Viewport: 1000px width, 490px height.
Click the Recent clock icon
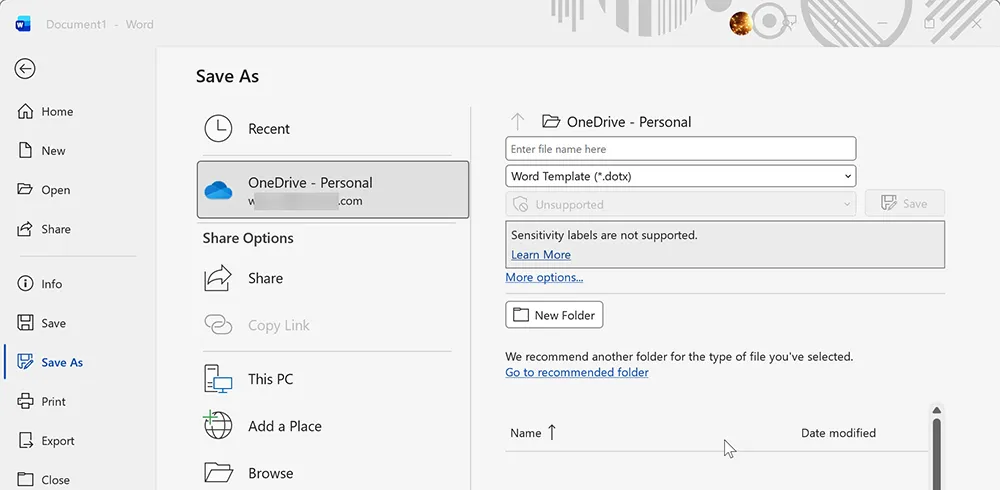[218, 129]
